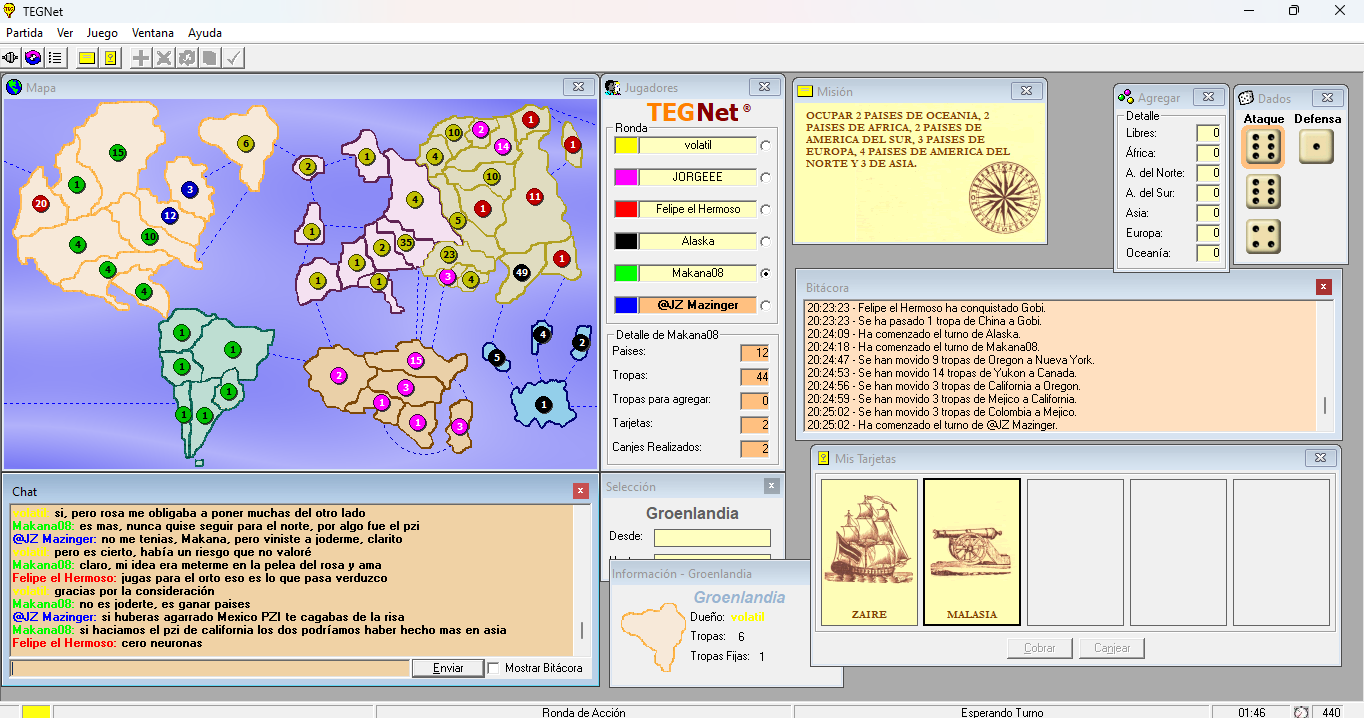Click the plus toolbar icon
Viewport: 1364px width, 718px height.
(x=141, y=58)
